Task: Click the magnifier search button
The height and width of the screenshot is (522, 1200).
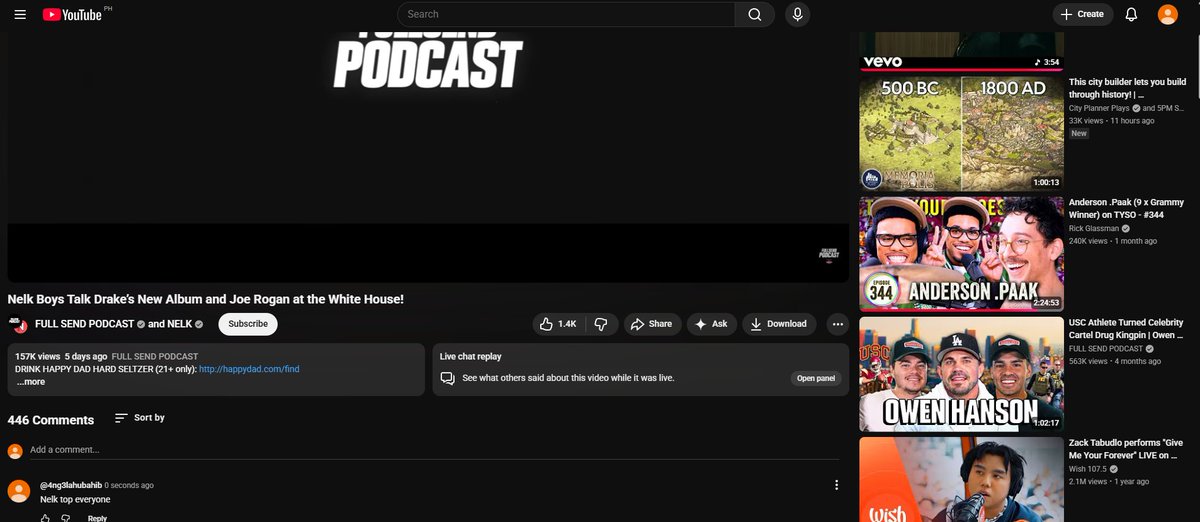Action: coord(755,14)
